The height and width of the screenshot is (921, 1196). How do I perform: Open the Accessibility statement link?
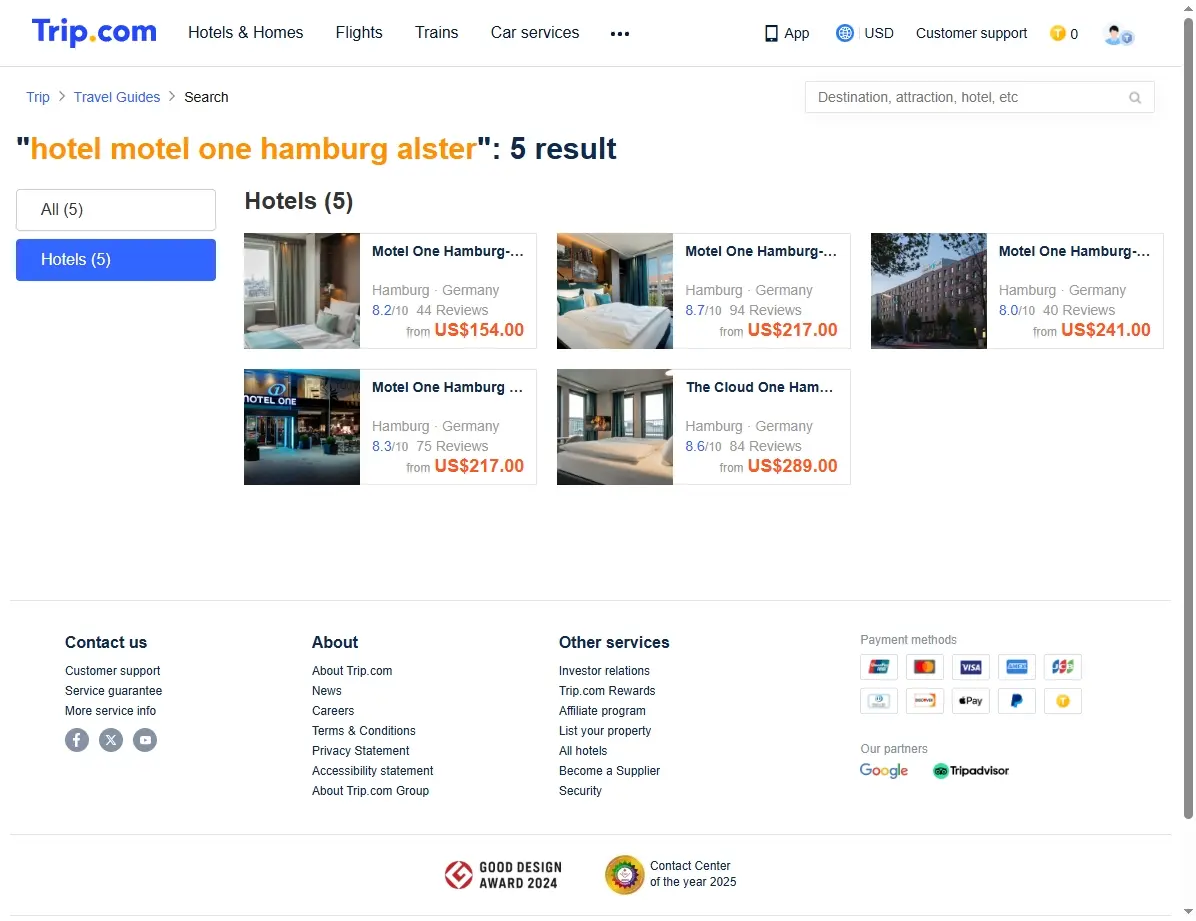coord(372,771)
